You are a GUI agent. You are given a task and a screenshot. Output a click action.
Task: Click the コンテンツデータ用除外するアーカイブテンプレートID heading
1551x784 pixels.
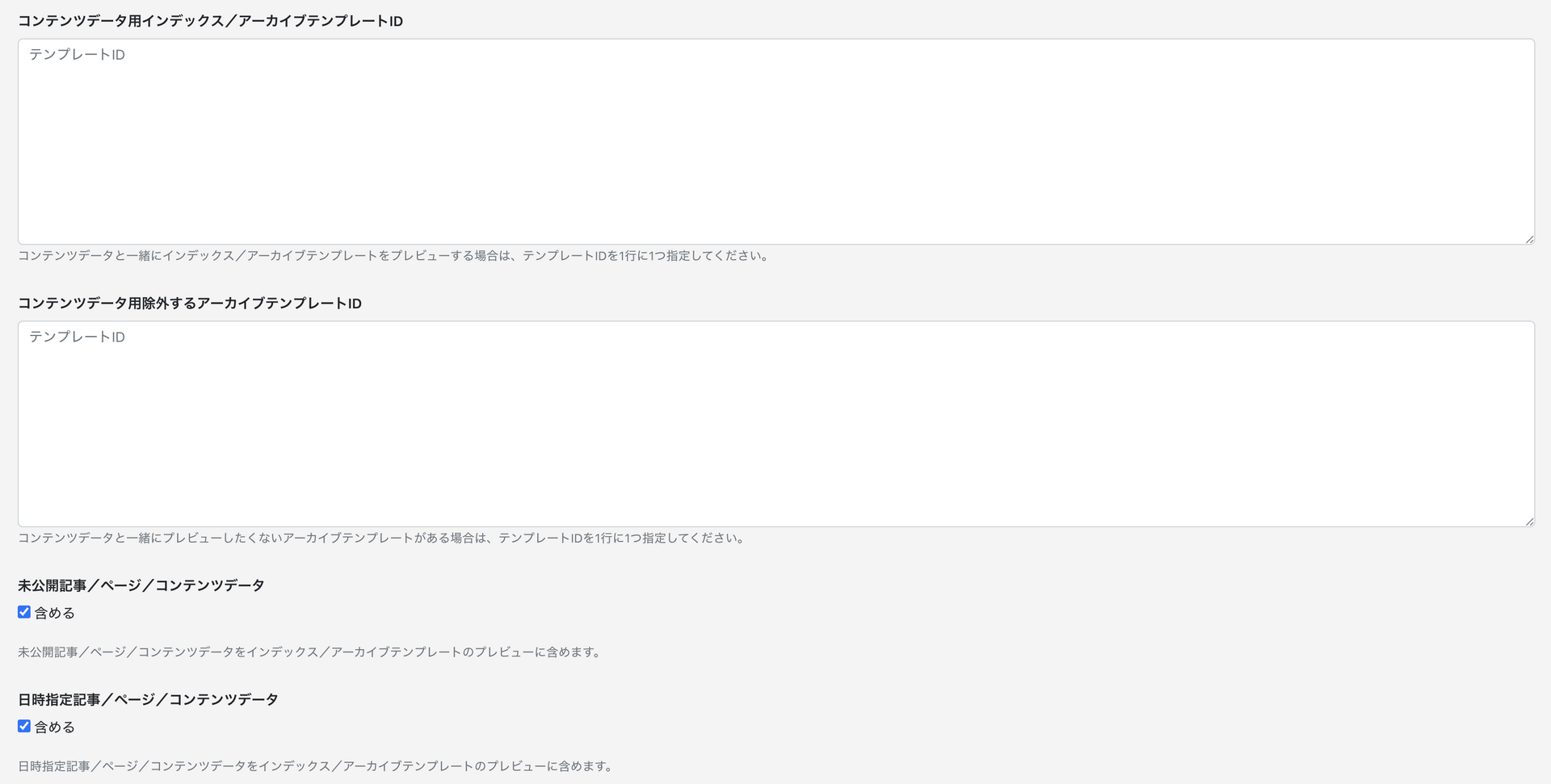[x=190, y=304]
